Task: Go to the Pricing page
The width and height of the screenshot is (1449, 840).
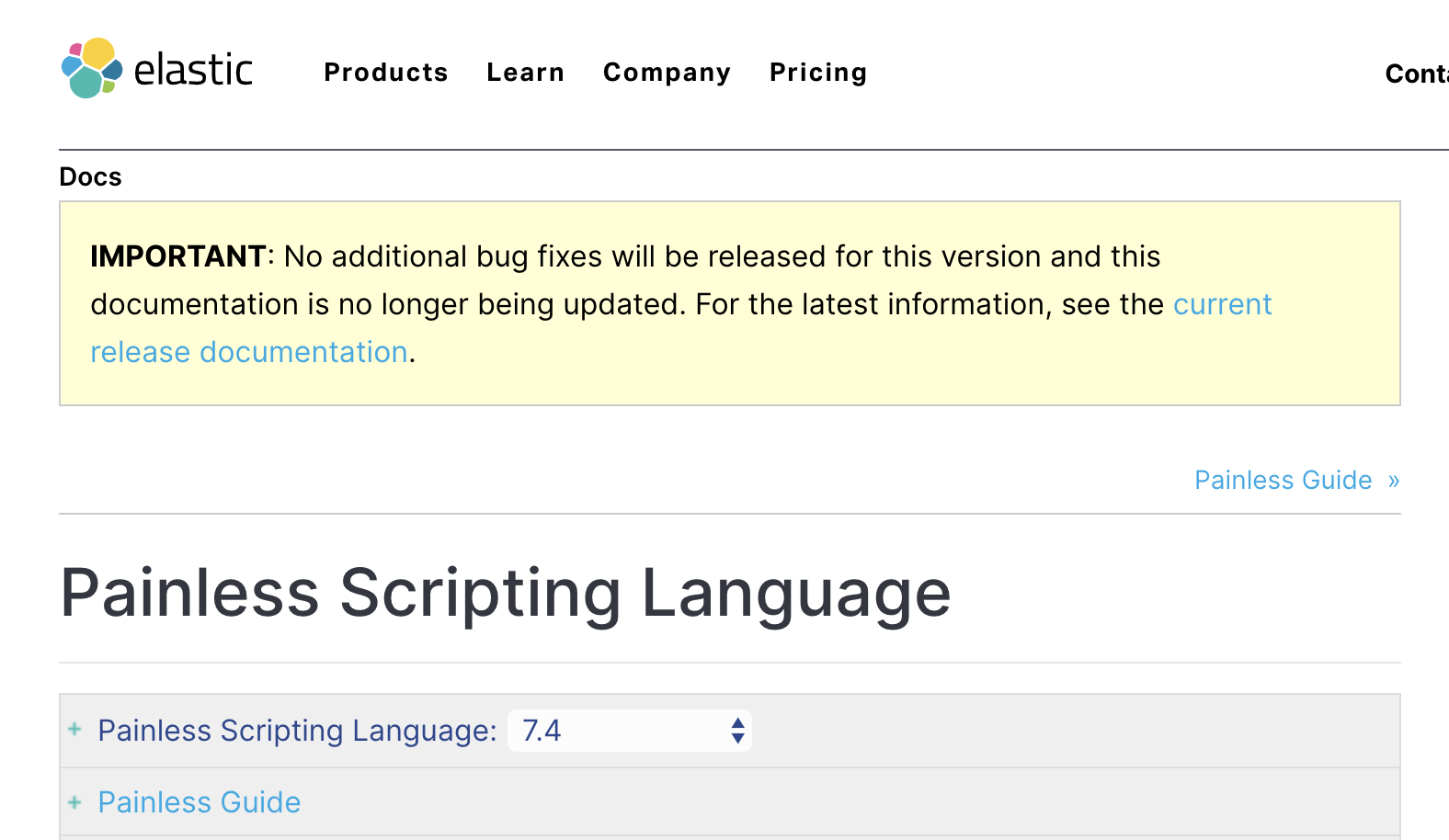Action: tap(818, 72)
